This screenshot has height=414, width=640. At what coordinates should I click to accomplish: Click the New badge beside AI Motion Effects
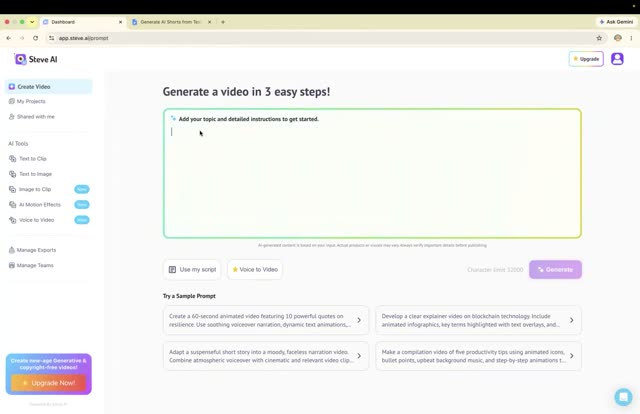[82, 205]
